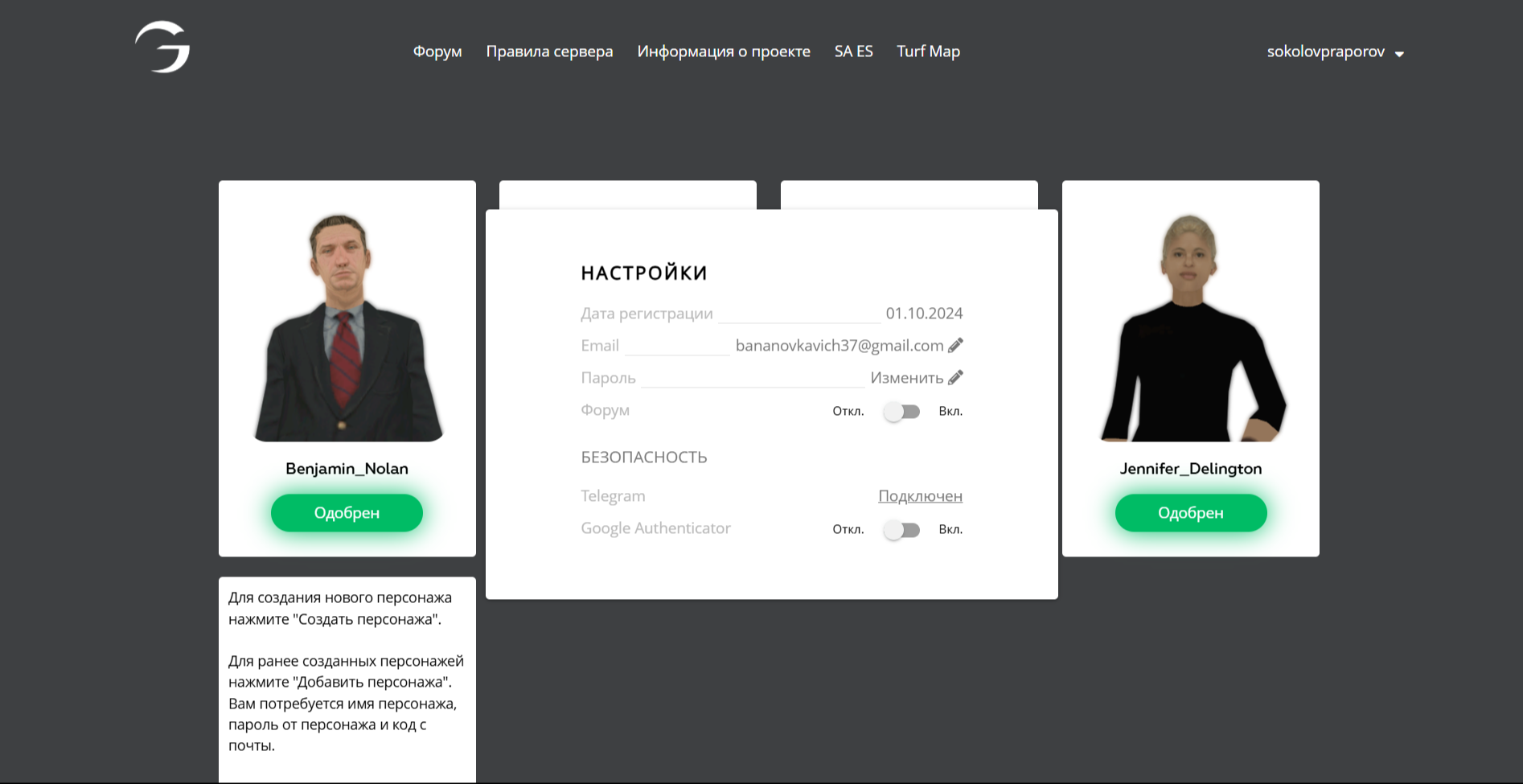This screenshot has height=784, width=1523.
Task: Click the Пароль label
Action: pyautogui.click(x=608, y=378)
